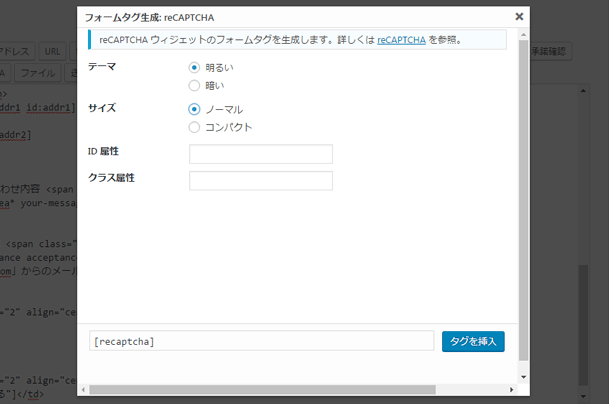Screen dimensions: 609x404
Task: Choose the ノーマル size option
Action: pyautogui.click(x=194, y=109)
